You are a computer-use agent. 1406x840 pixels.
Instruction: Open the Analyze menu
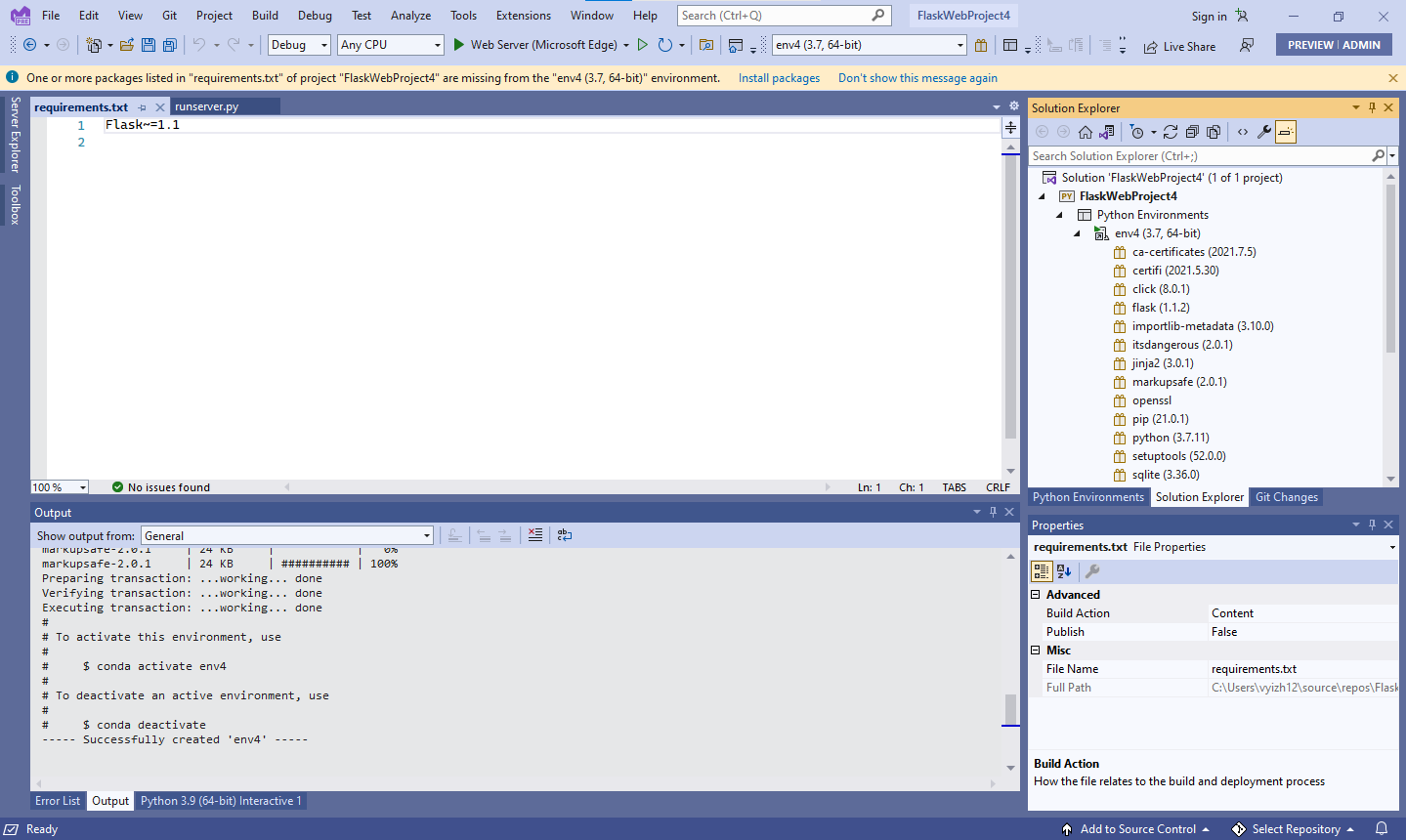[410, 16]
